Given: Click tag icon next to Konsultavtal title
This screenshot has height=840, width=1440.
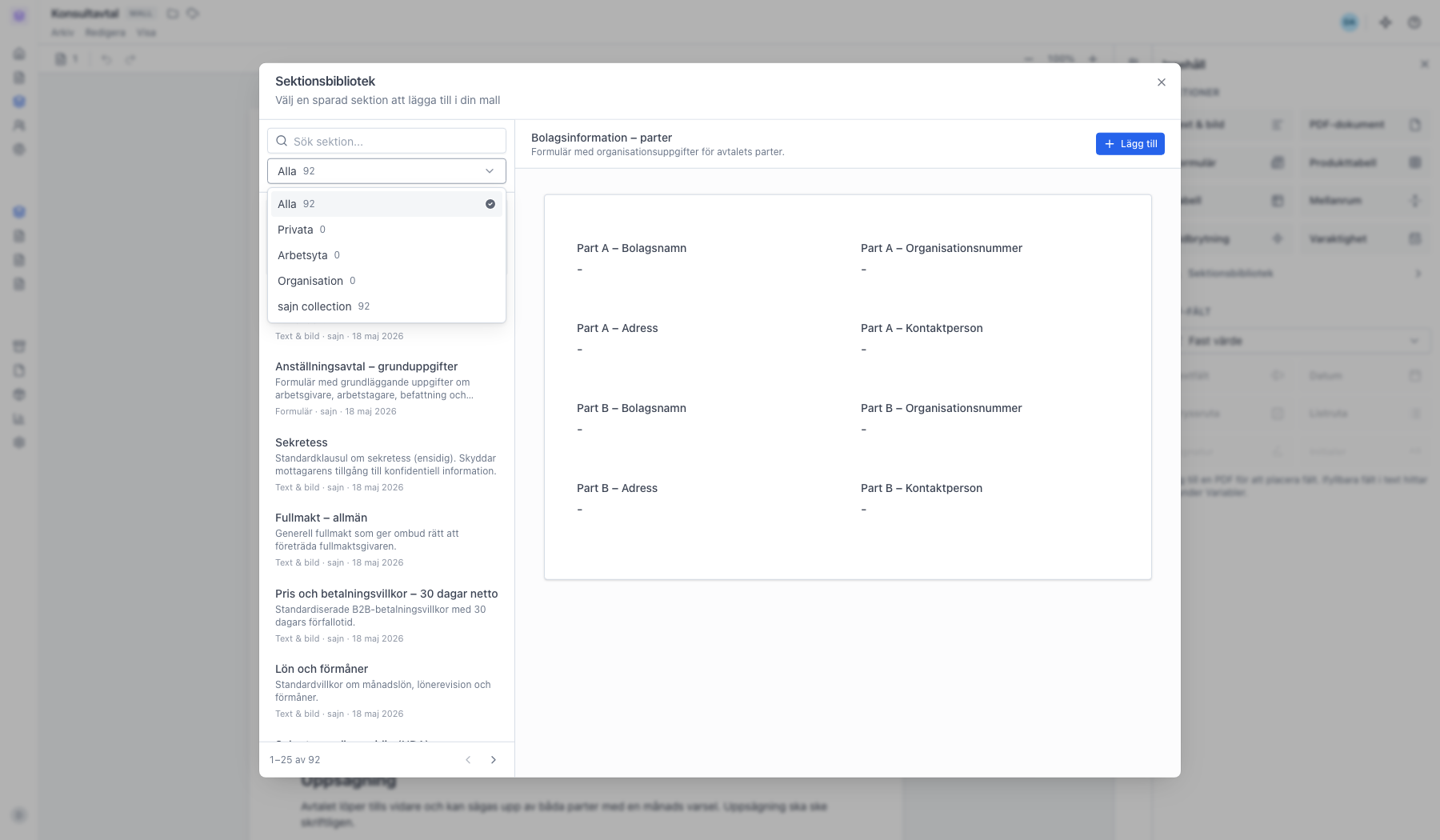Looking at the screenshot, I should coord(193,14).
